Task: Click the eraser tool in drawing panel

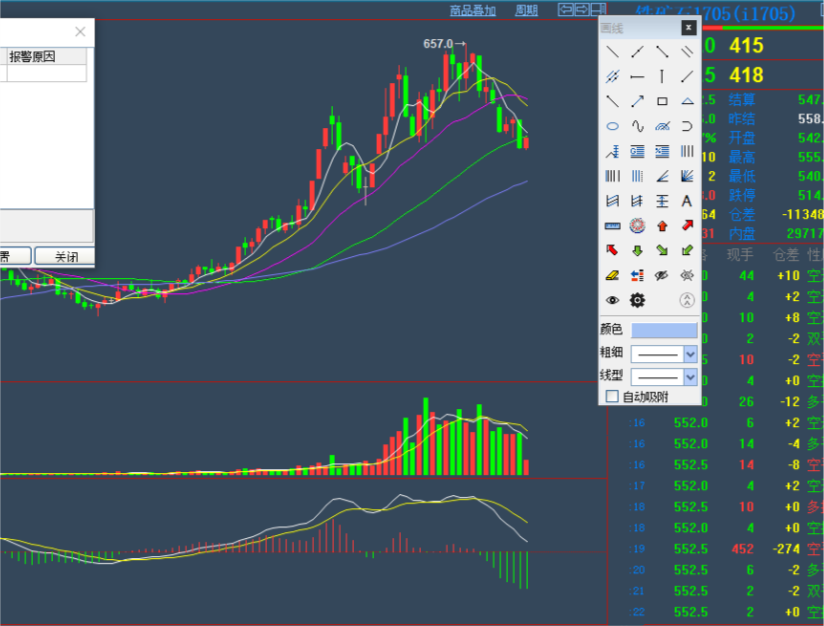Action: tap(612, 276)
